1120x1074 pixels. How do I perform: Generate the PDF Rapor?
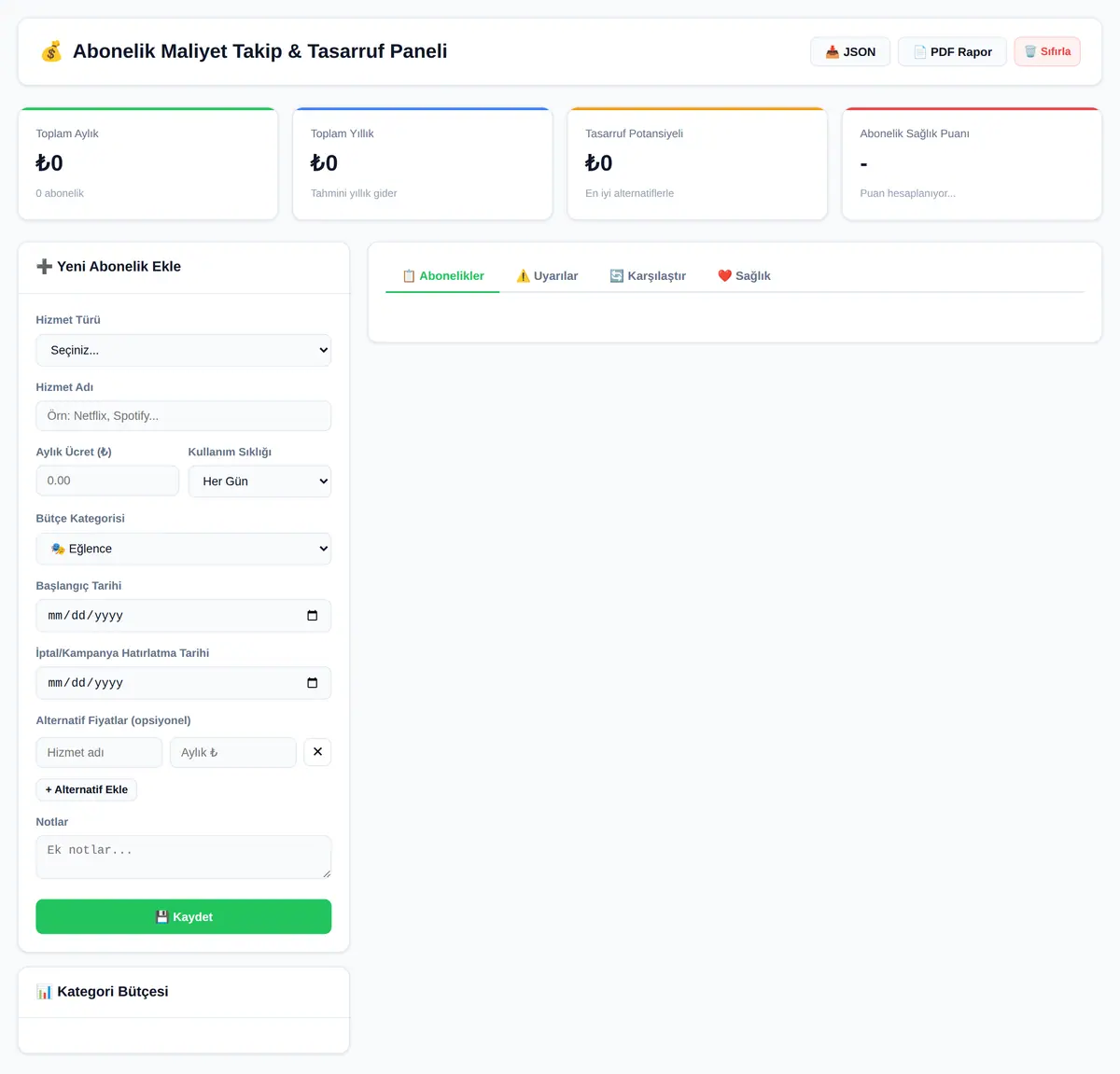click(x=952, y=51)
